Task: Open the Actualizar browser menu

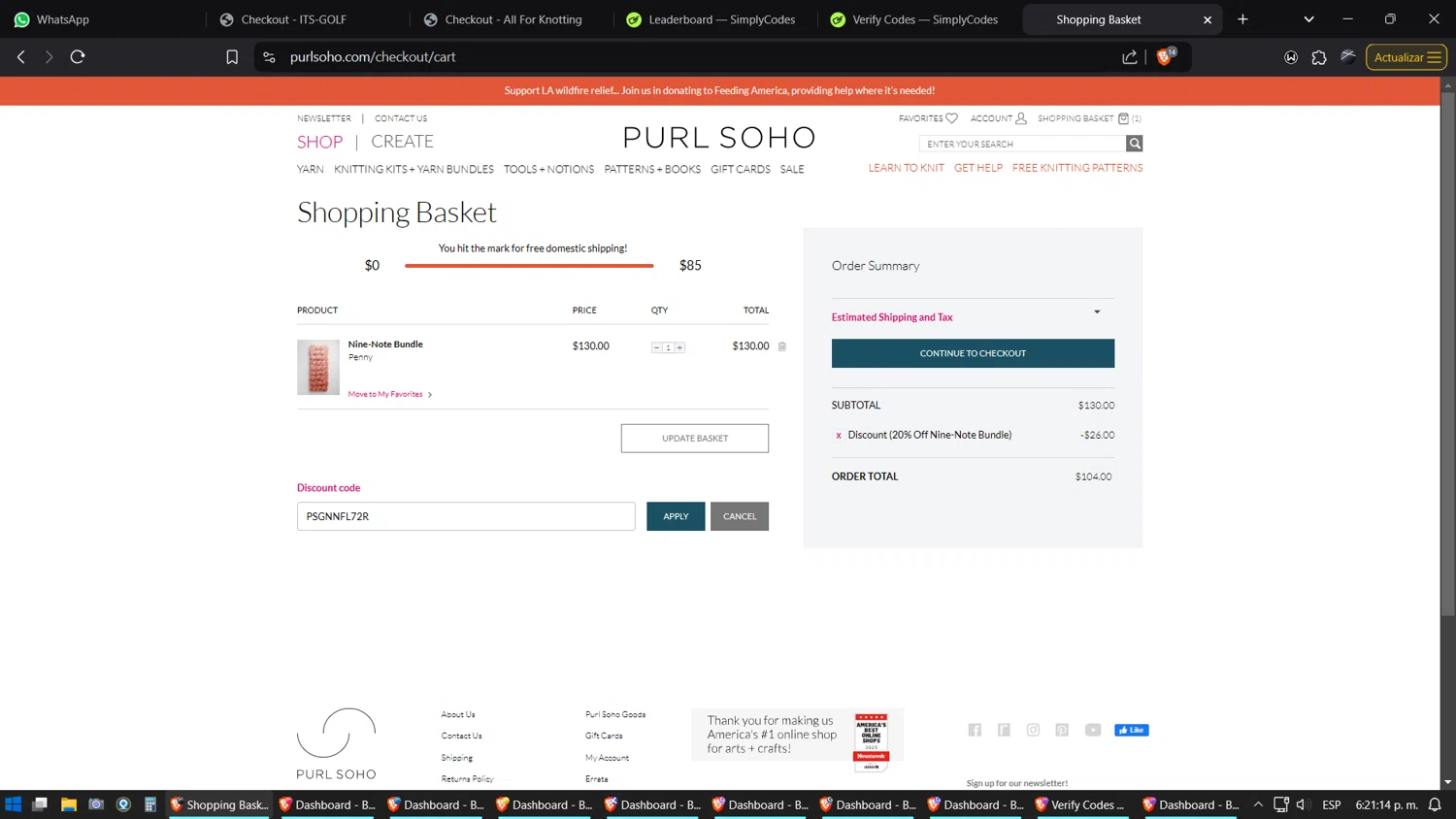Action: [x=1406, y=57]
